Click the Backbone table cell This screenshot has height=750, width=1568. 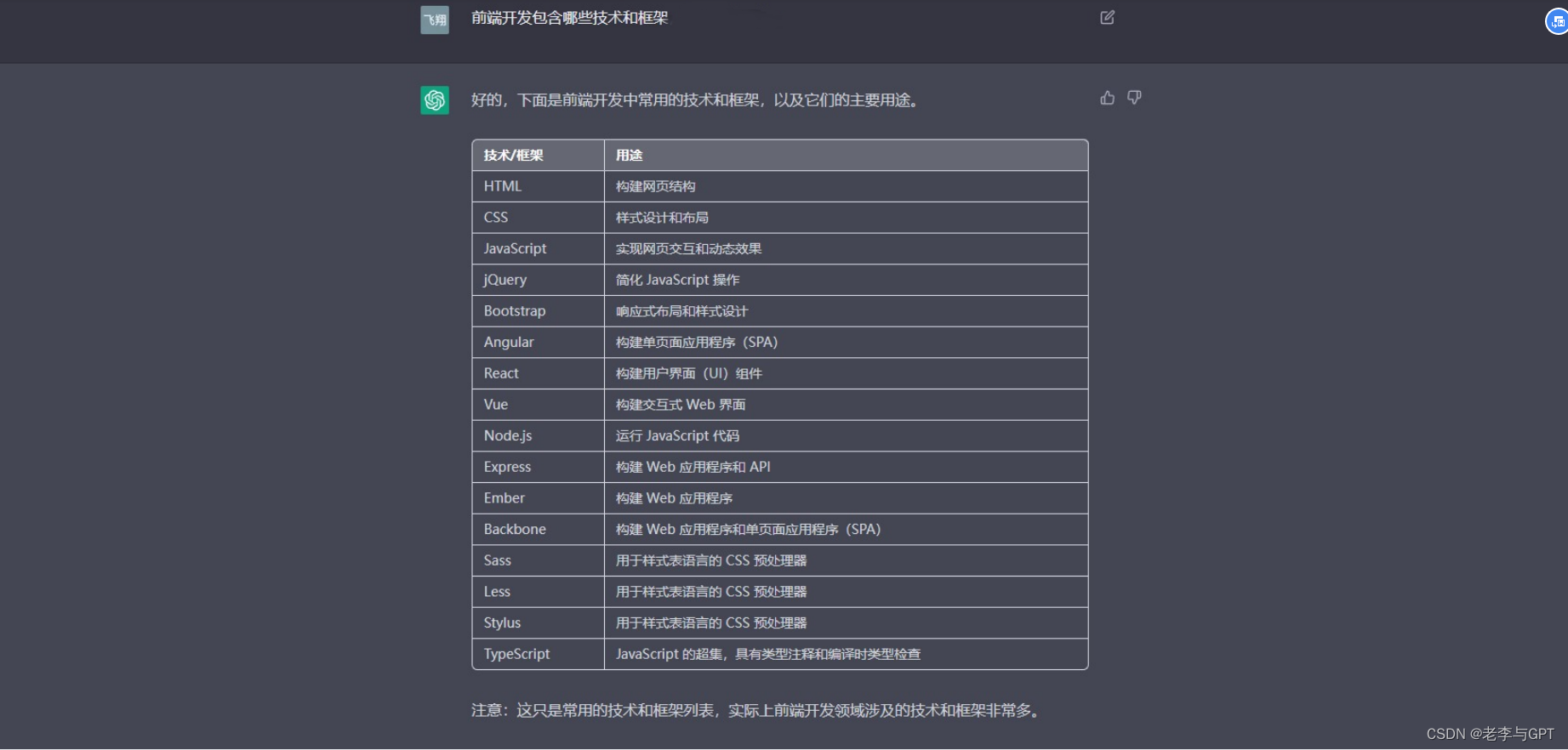click(x=539, y=530)
